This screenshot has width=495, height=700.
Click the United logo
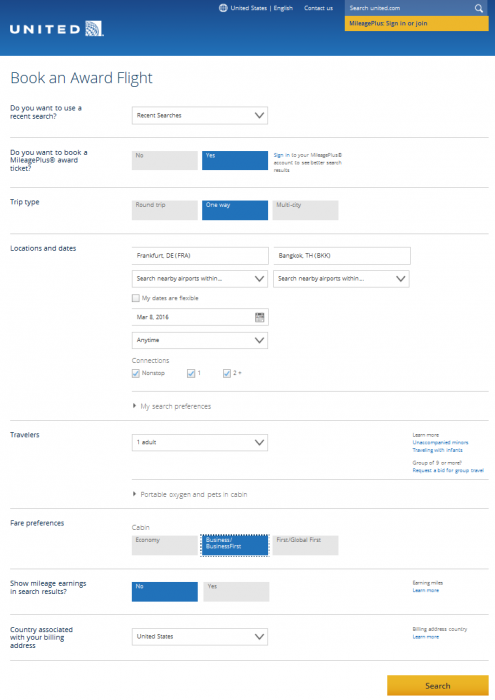[57, 29]
